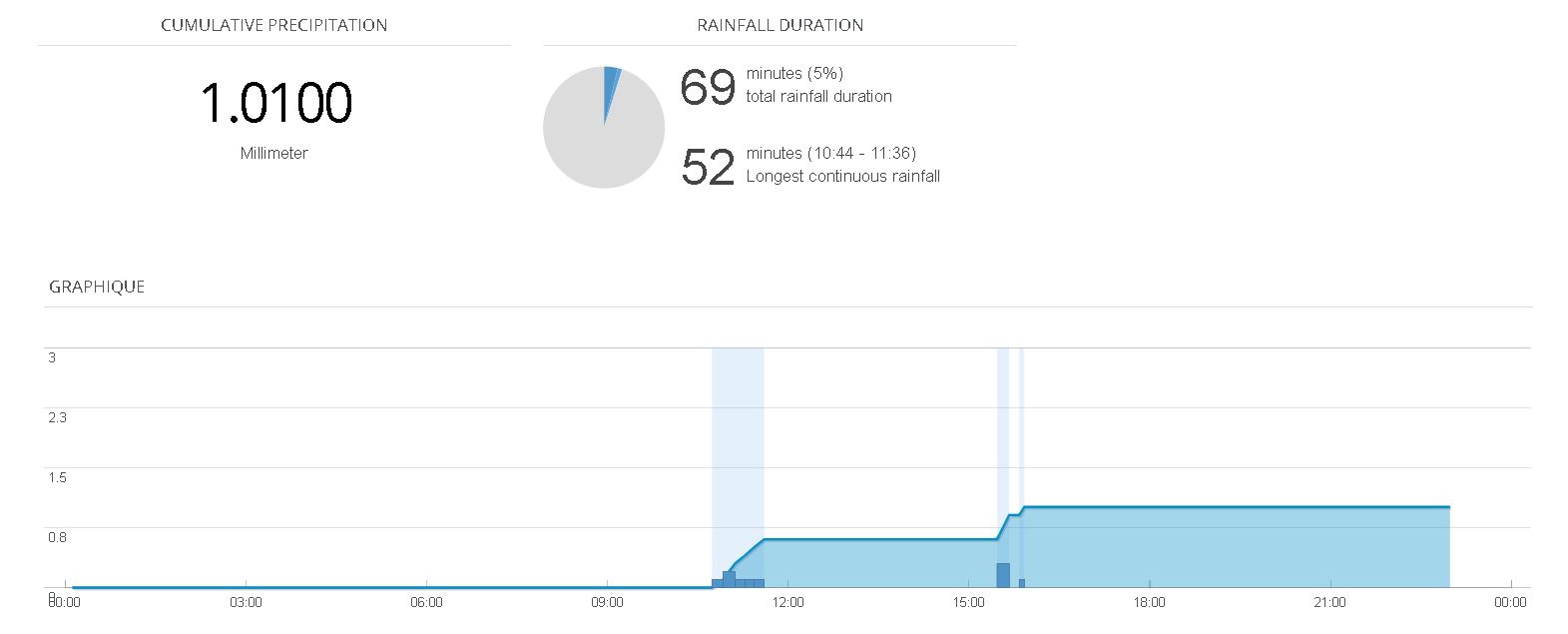Click the 69 total minutes figure
1568x634 pixels.
pyautogui.click(x=708, y=87)
